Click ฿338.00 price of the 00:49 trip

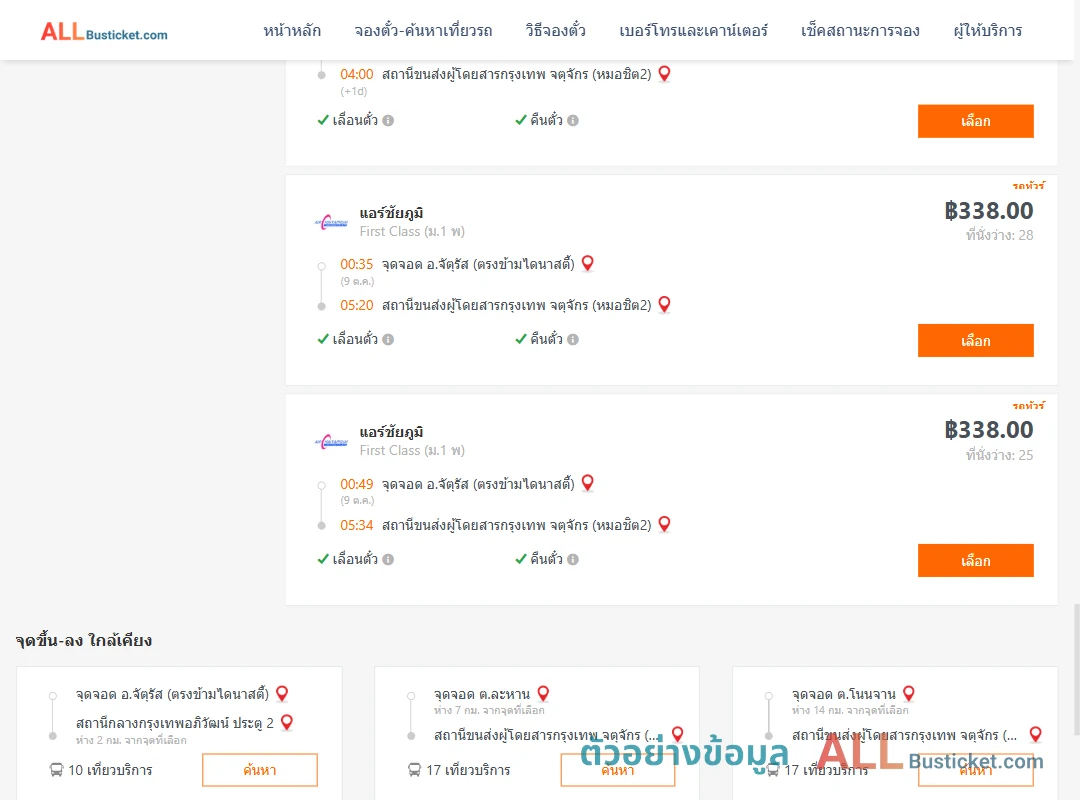(988, 430)
